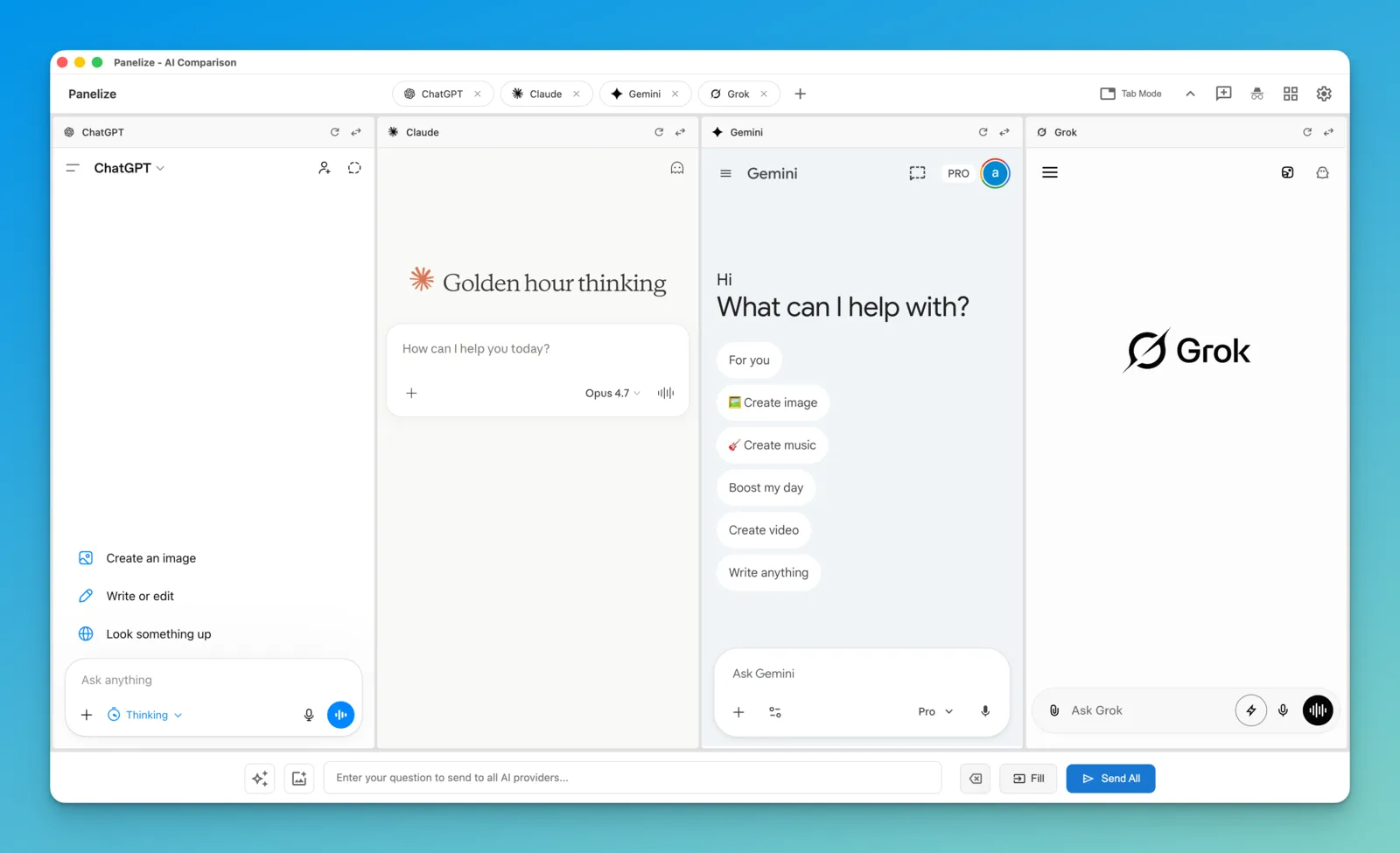Click Grok voice mode waveform button
This screenshot has height=853, width=1400.
[x=1318, y=710]
